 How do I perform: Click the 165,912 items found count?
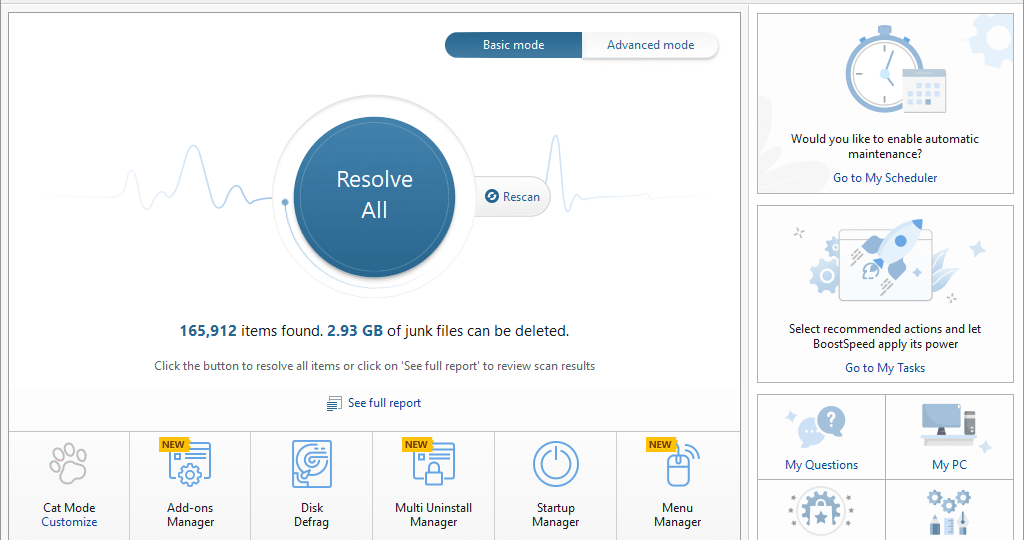click(x=208, y=331)
